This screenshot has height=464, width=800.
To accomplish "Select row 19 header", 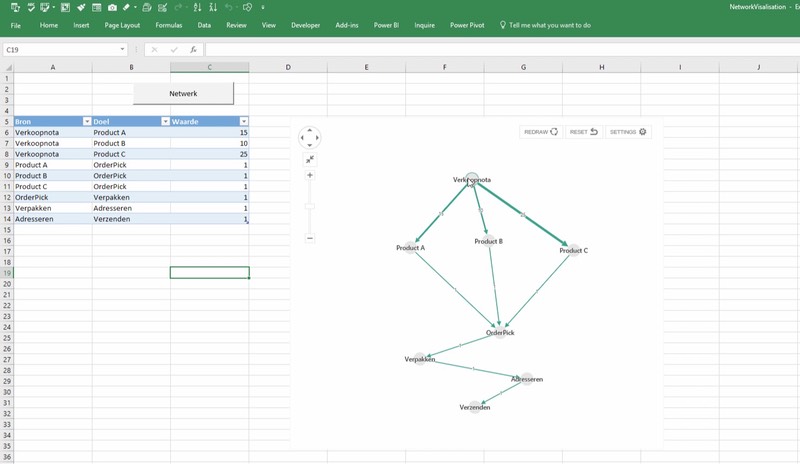I will click(7, 273).
